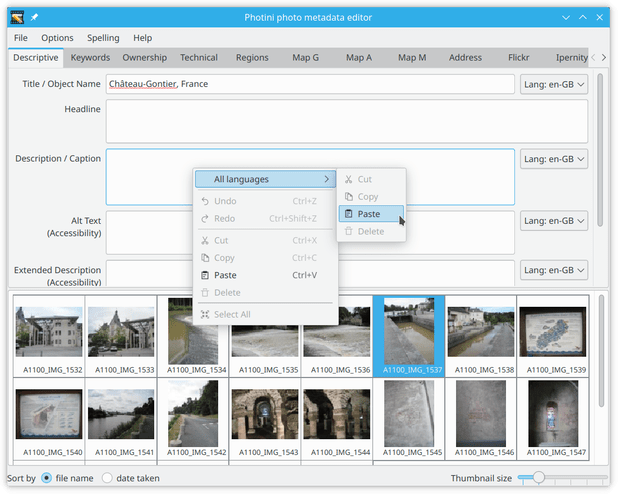Screen dimensions: 618x494
Task: Open the File menu
Action: tap(20, 38)
